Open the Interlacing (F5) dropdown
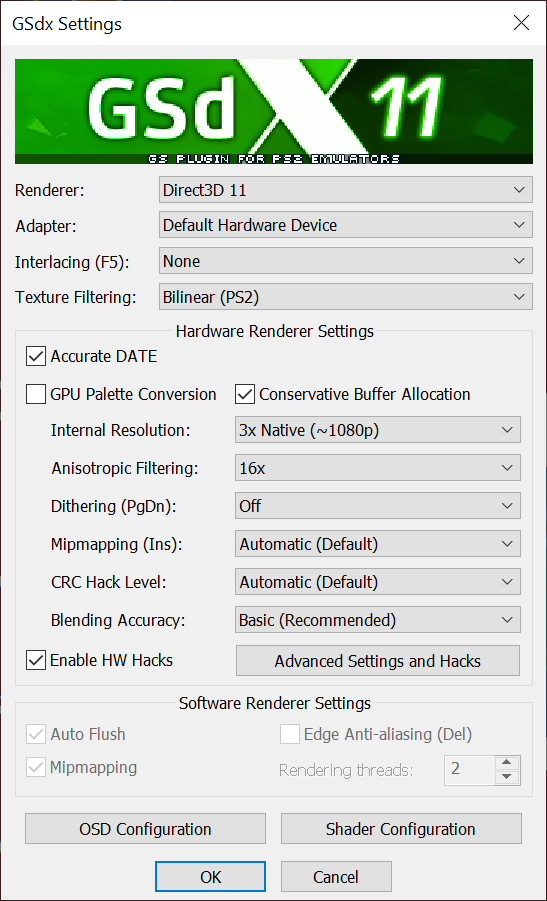The image size is (547, 901). (346, 261)
